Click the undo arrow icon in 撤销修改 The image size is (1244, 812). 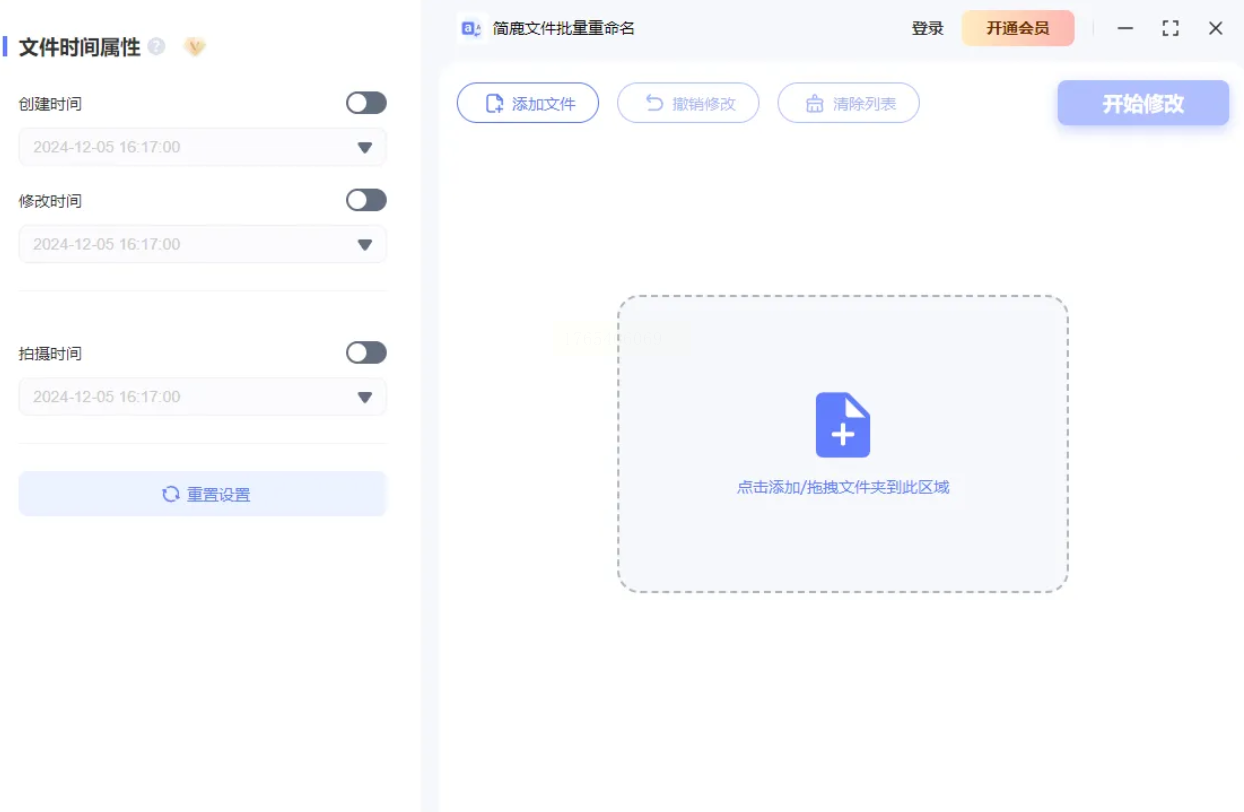coord(654,103)
